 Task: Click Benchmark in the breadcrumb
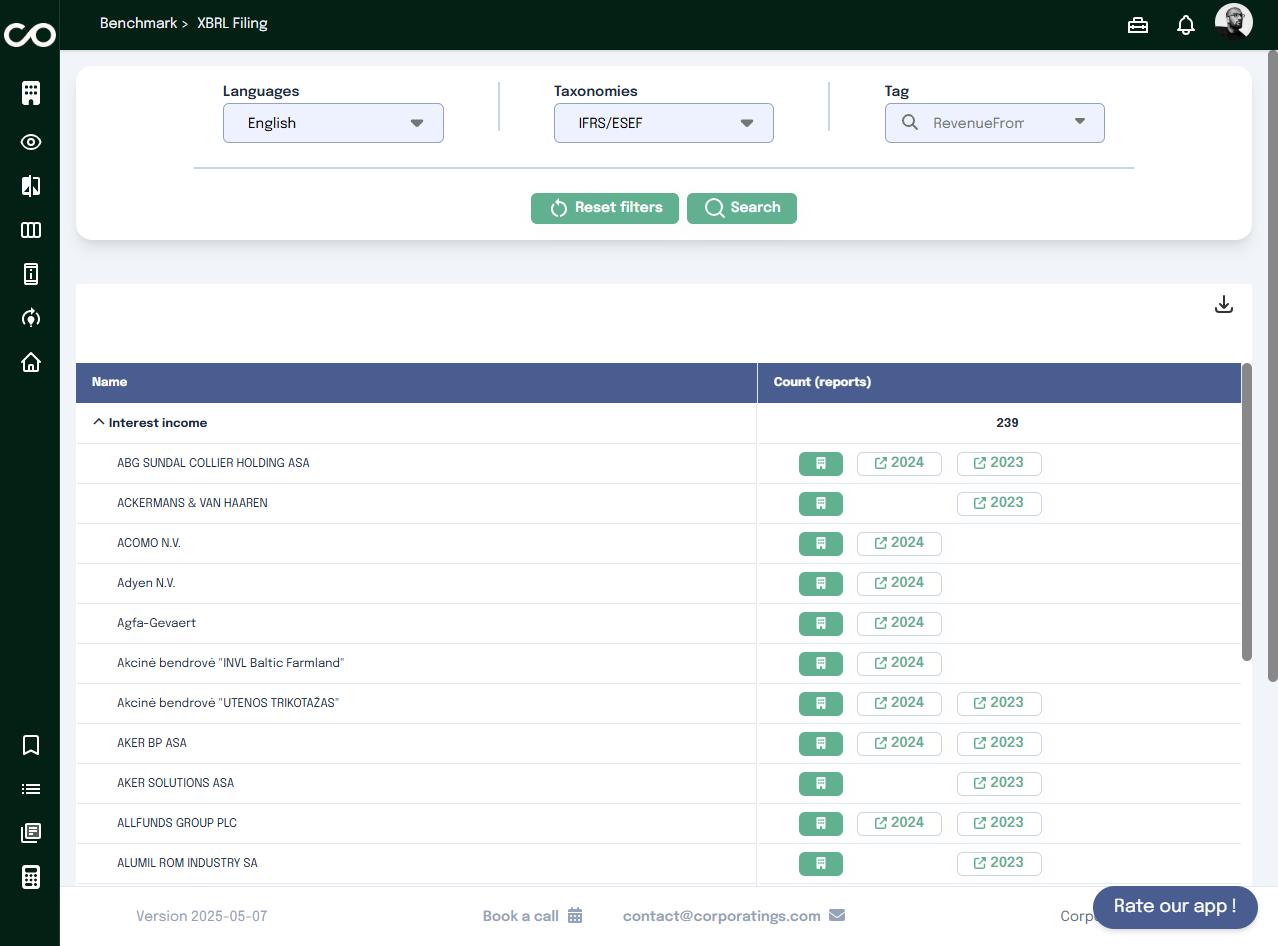[138, 23]
